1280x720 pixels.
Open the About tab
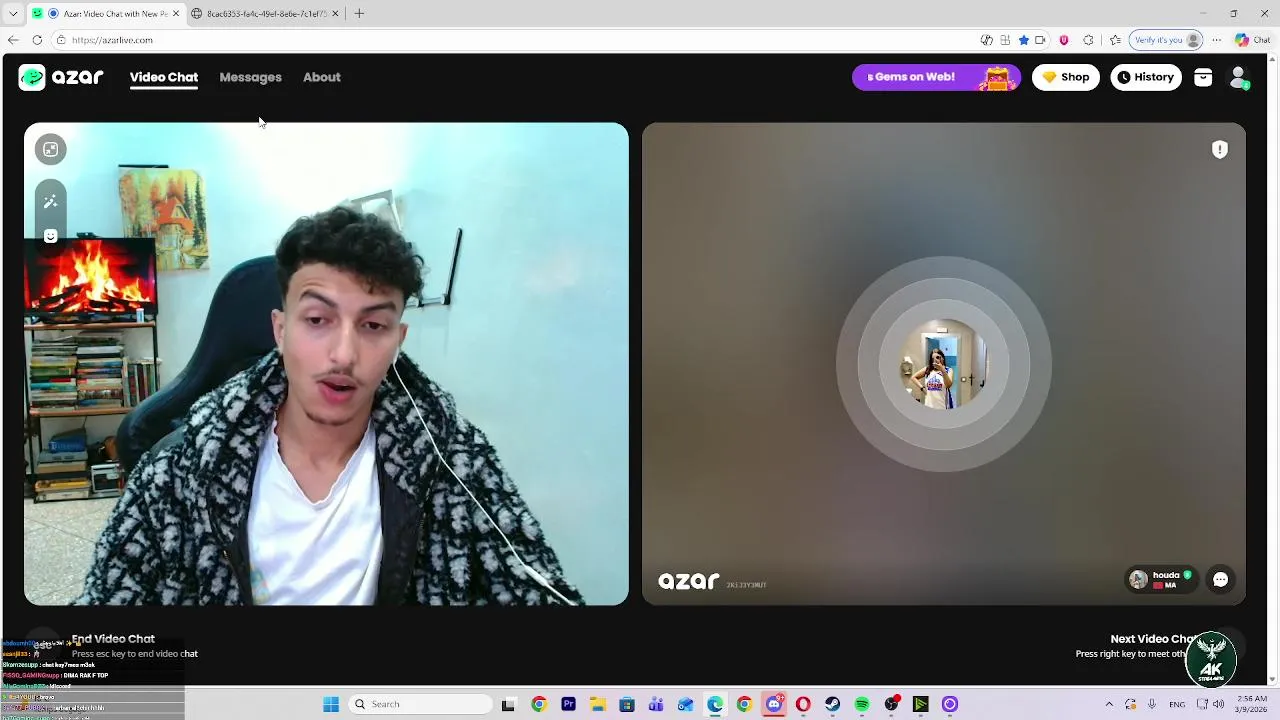click(322, 77)
